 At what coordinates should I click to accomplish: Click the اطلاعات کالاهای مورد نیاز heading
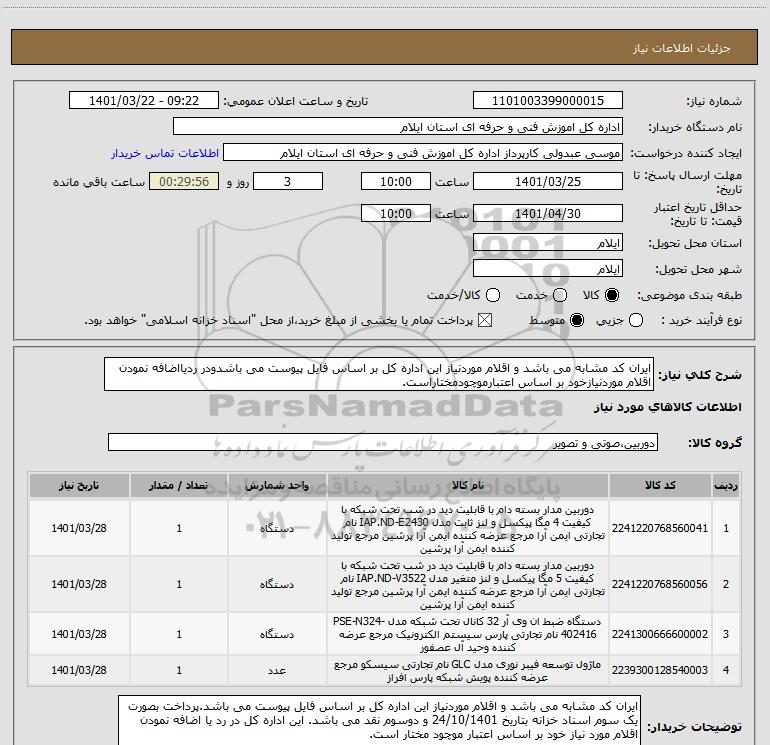point(667,407)
